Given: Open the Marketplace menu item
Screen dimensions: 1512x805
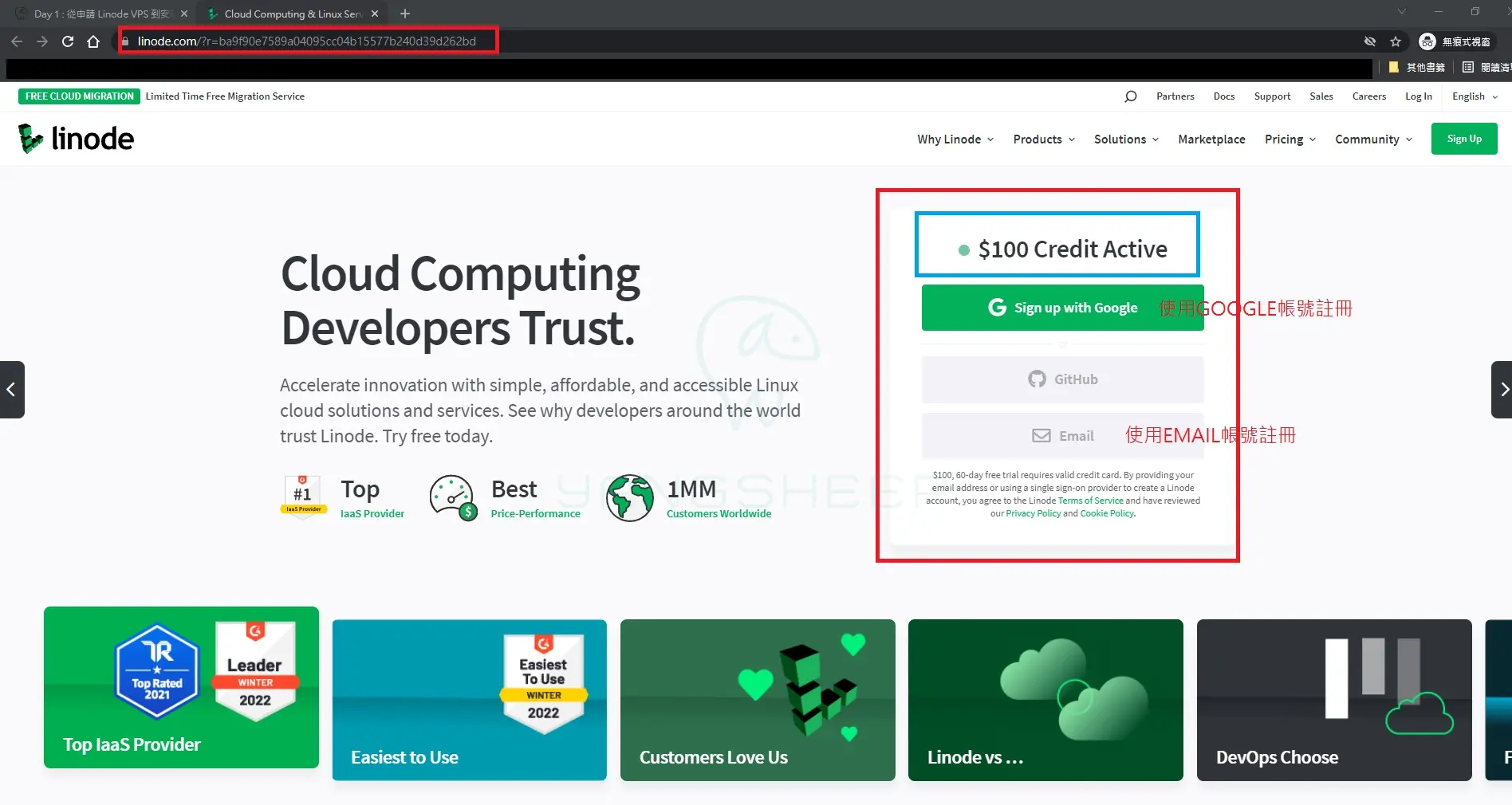Looking at the screenshot, I should [x=1211, y=139].
